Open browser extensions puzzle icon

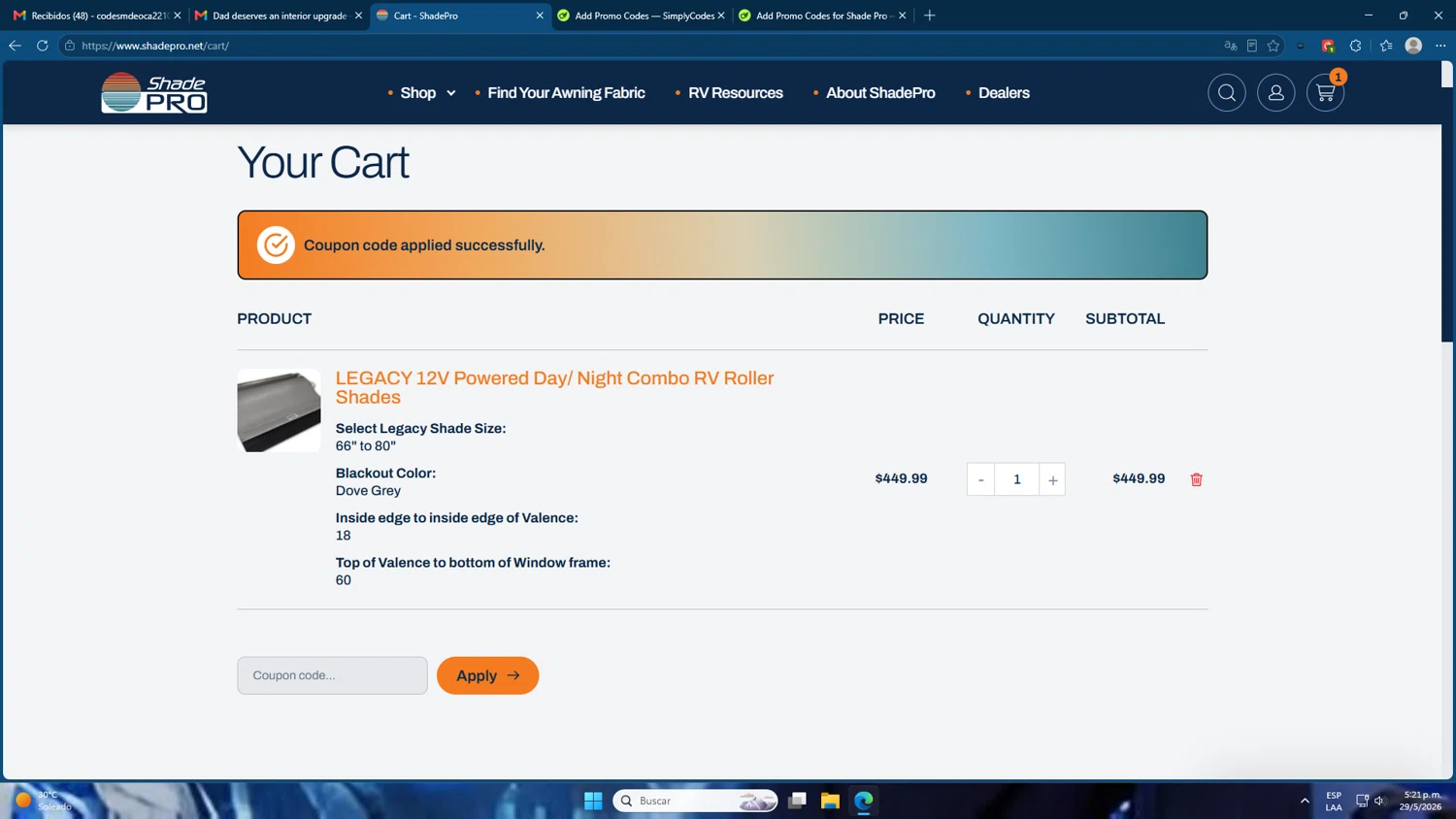[x=1356, y=46]
